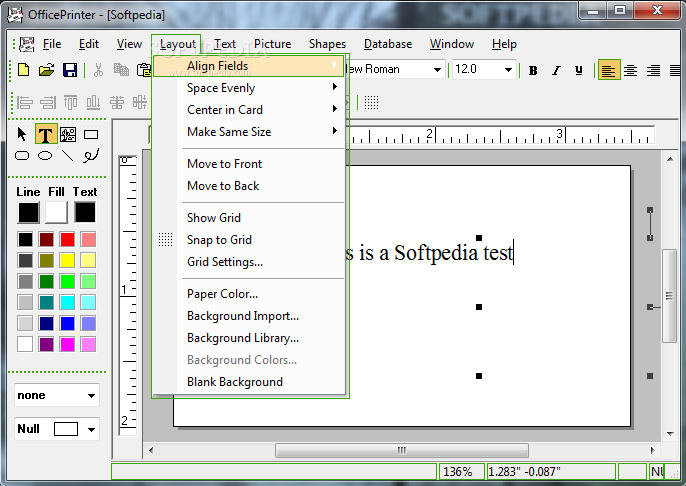Select the Text tool (T)
This screenshot has width=686, height=486.
[x=46, y=134]
